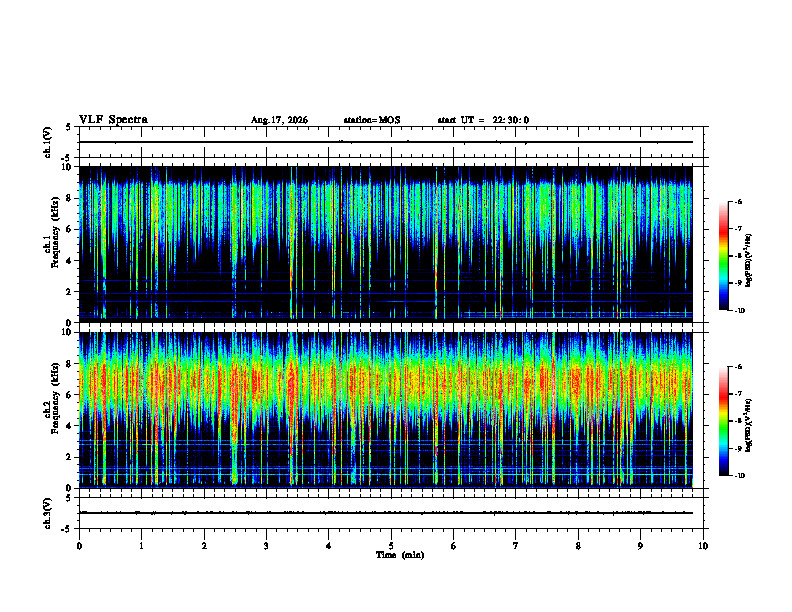The width and height of the screenshot is (792, 612).
Task: Click the "-6" label on ch.1 color bar
Action: pos(738,201)
